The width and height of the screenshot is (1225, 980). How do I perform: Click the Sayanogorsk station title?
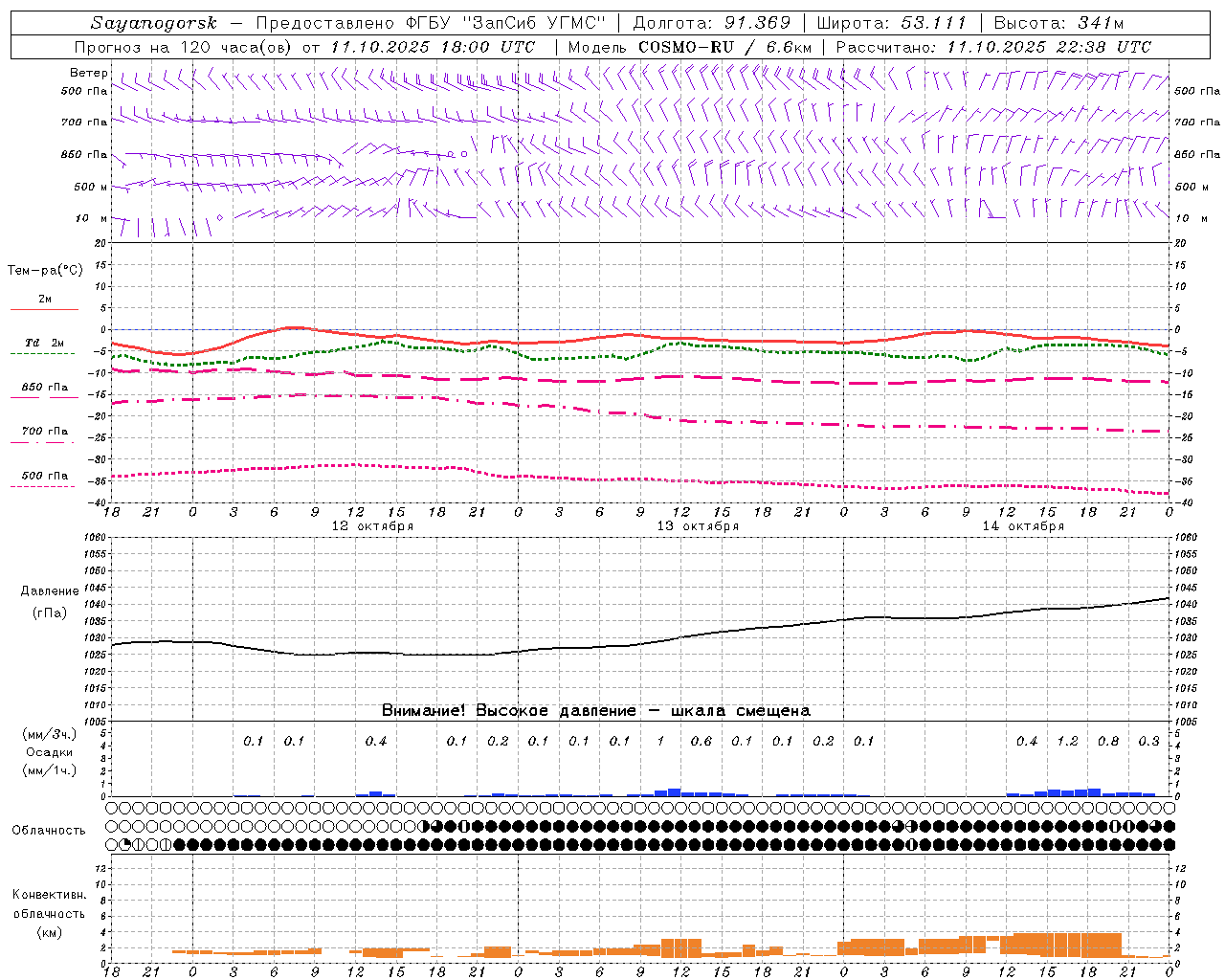154,23
